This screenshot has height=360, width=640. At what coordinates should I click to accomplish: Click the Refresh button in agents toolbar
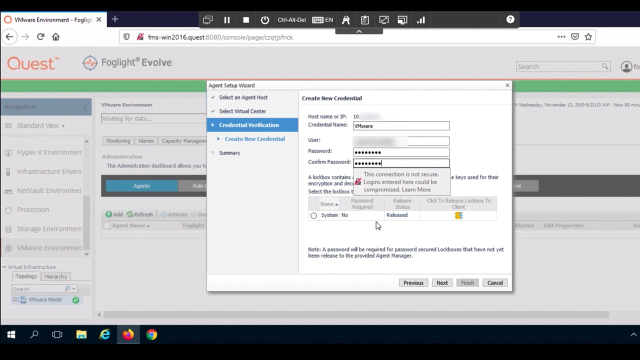tap(140, 214)
